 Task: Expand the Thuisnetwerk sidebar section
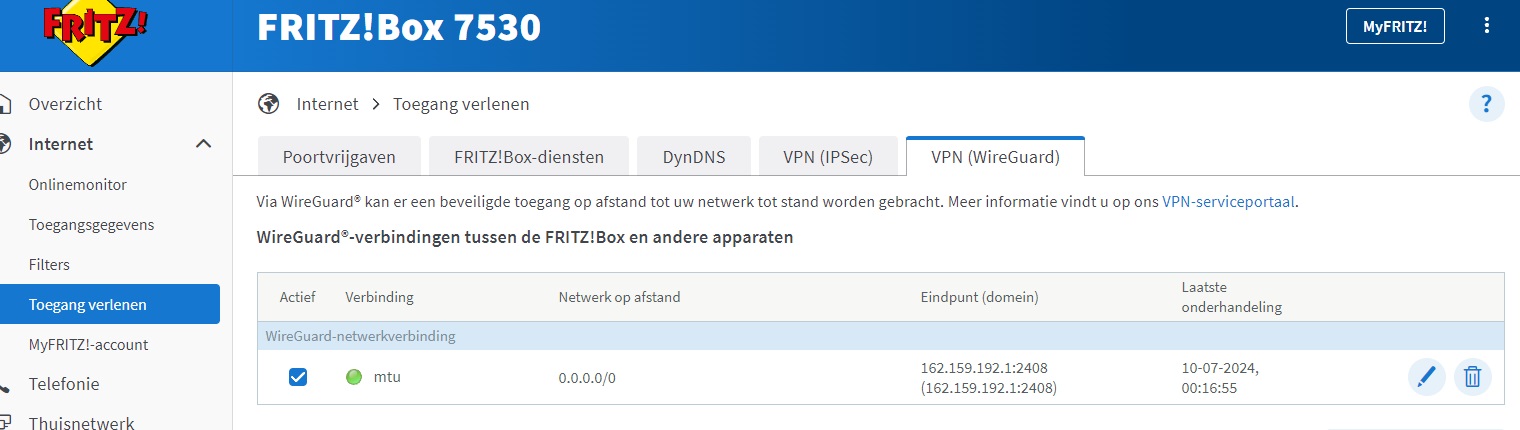pyautogui.click(x=81, y=423)
